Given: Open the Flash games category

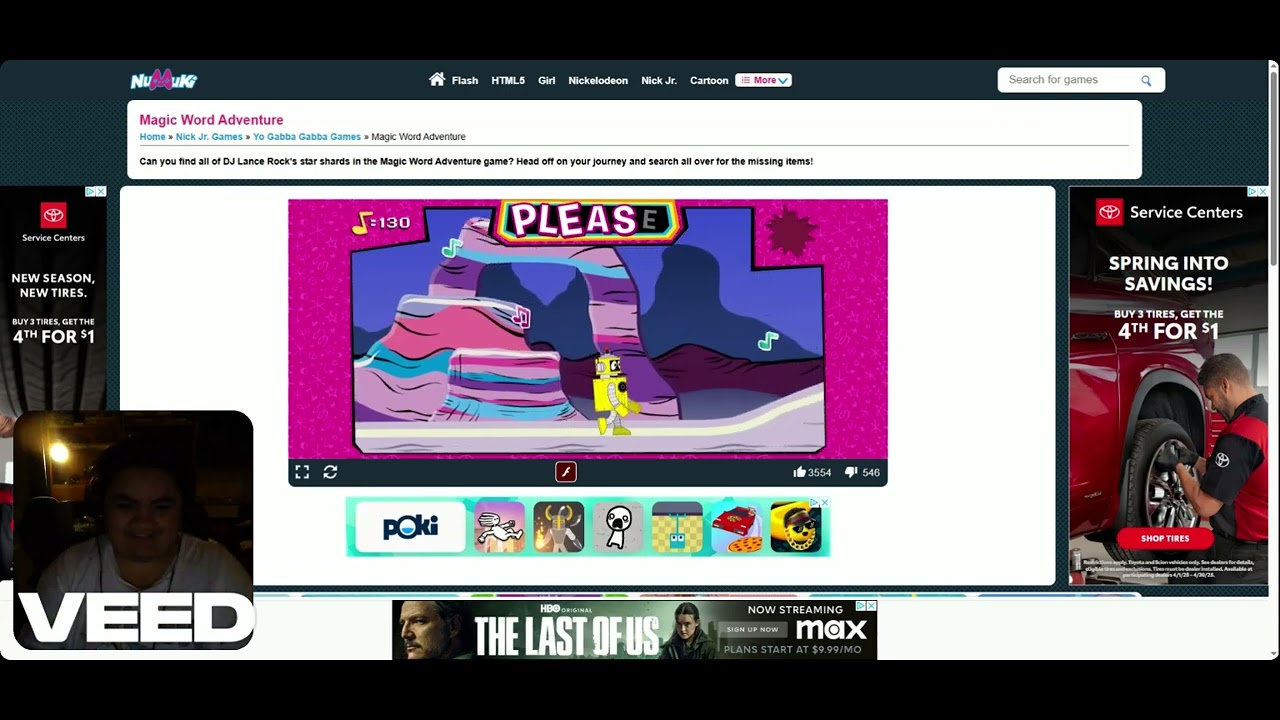Looking at the screenshot, I should coord(465,80).
